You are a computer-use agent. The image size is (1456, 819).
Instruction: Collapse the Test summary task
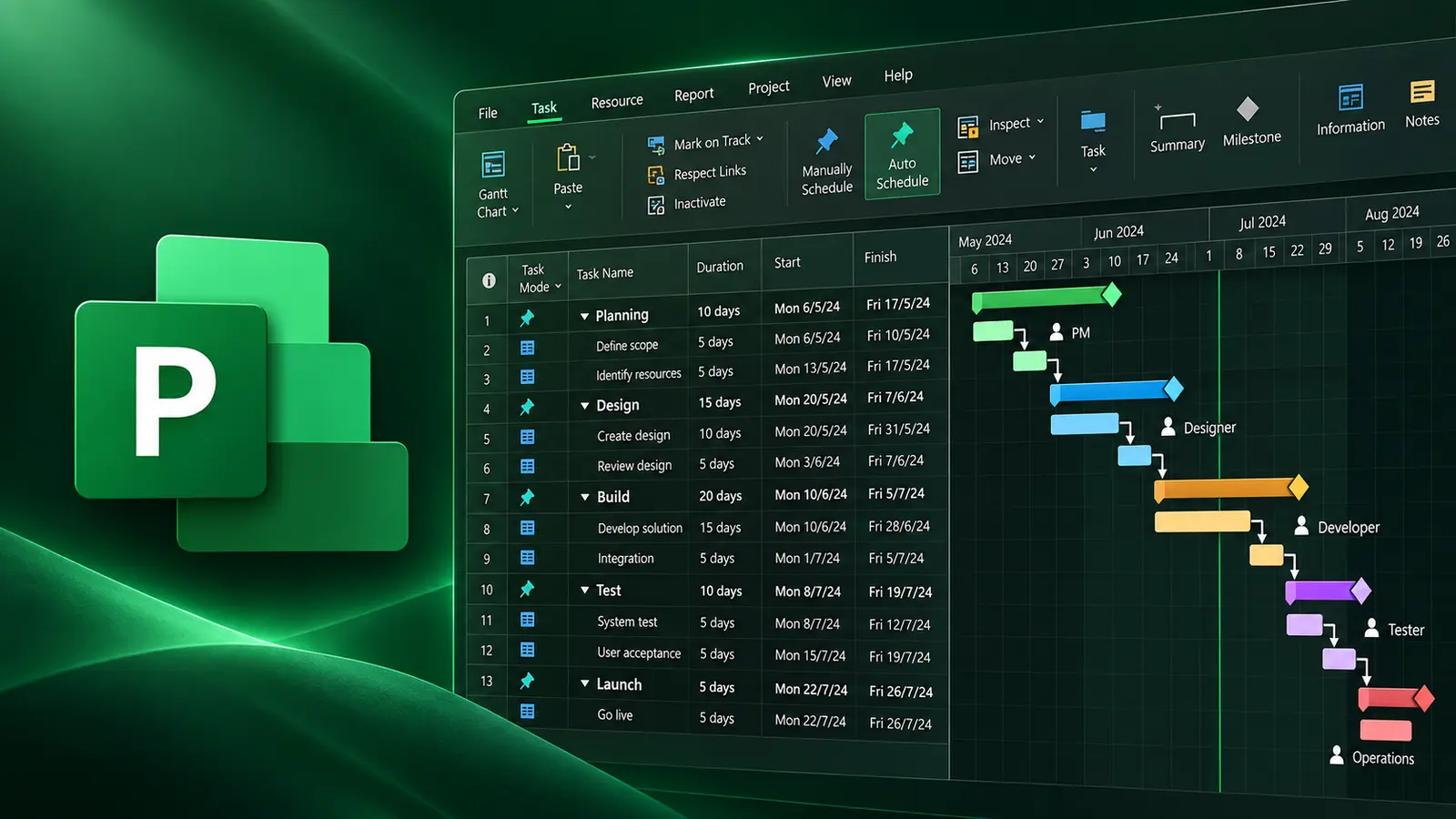point(585,590)
